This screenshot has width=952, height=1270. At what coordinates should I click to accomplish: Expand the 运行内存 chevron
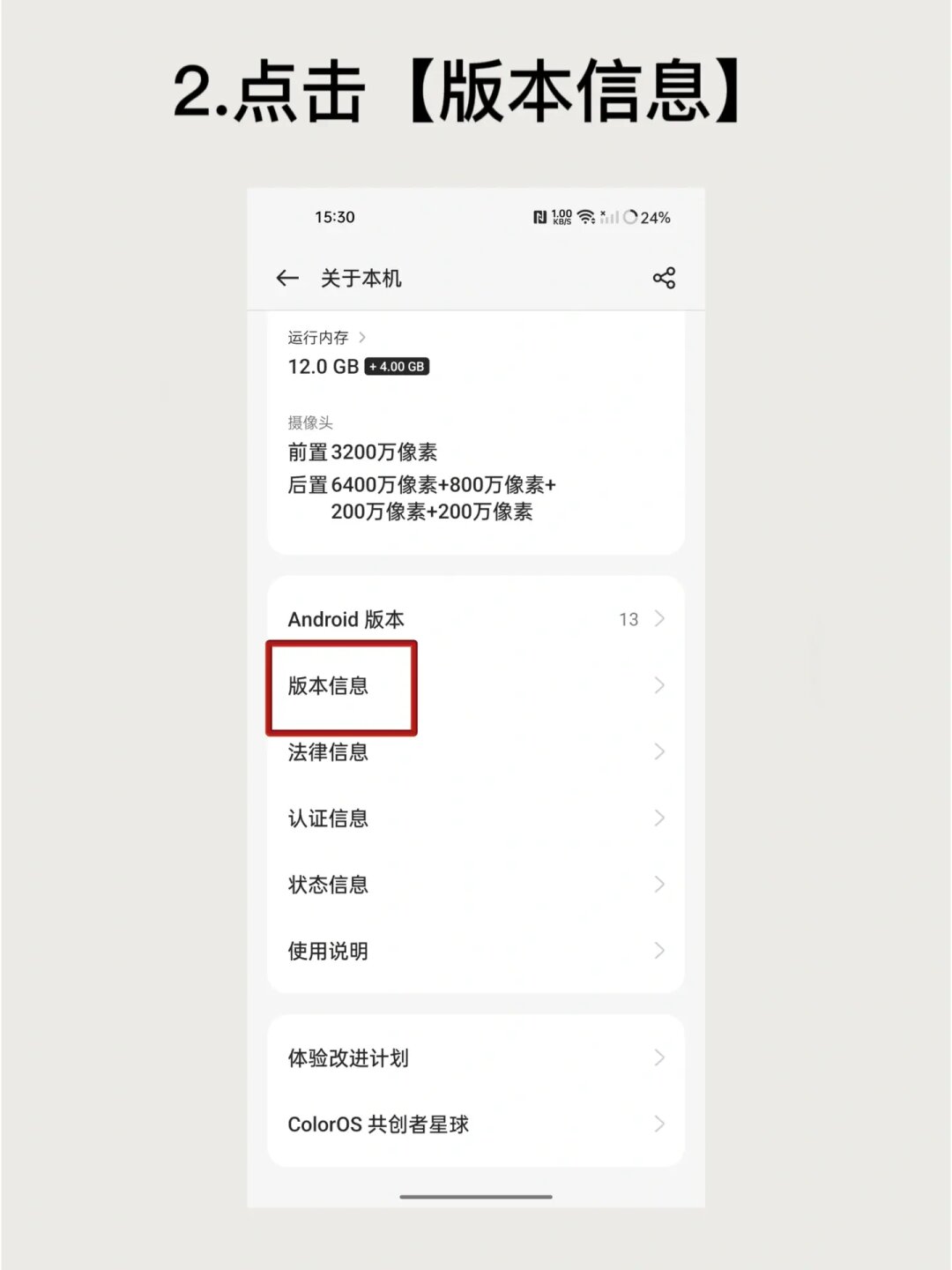click(361, 338)
